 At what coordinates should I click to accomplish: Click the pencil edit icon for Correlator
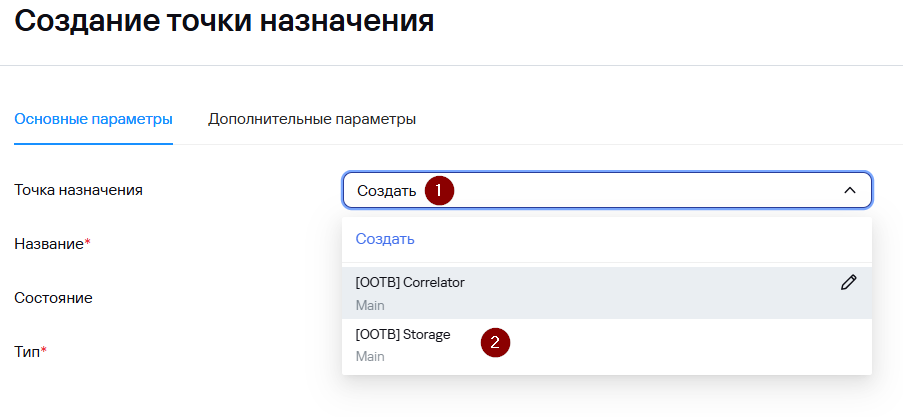[849, 283]
